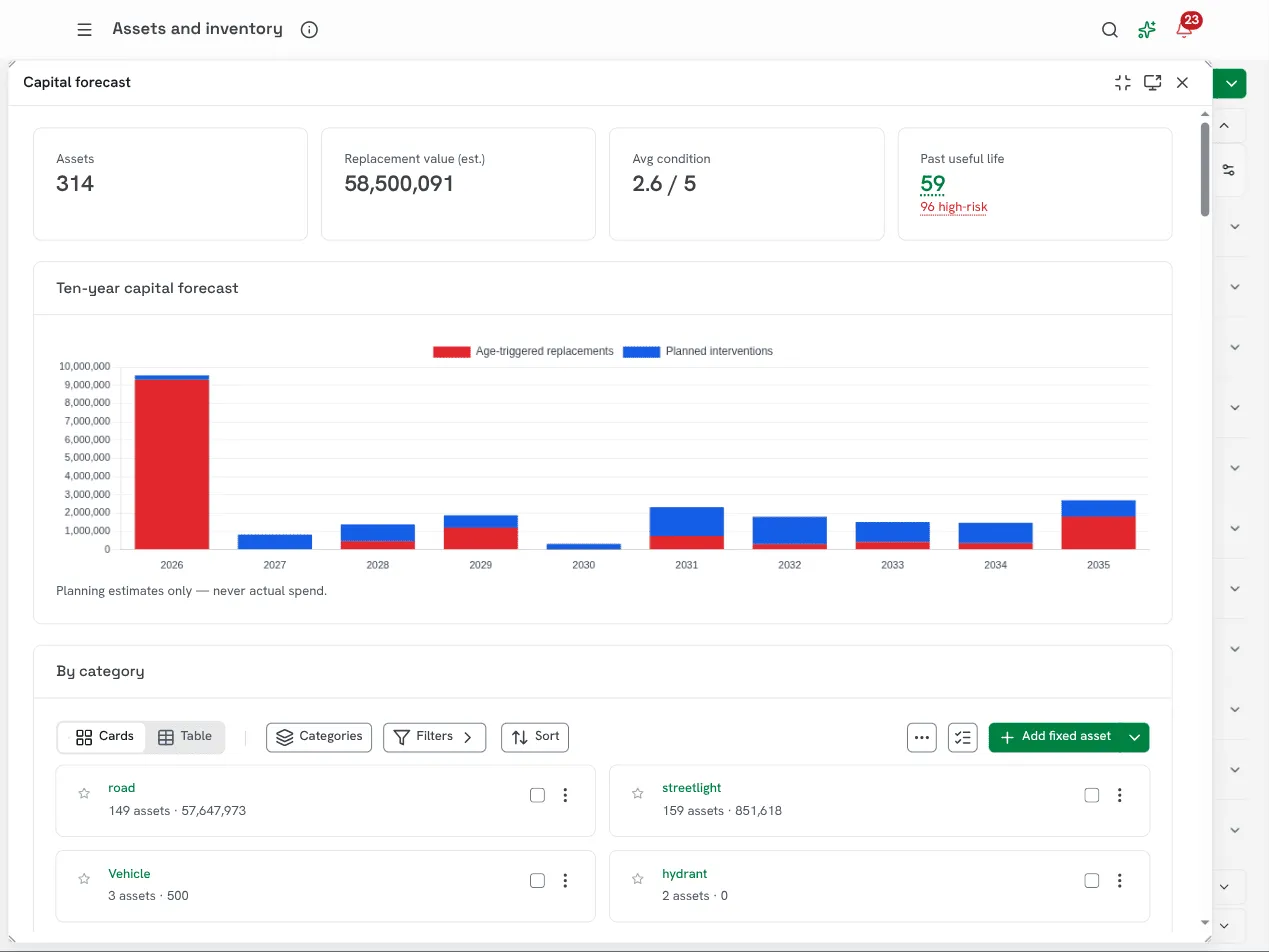Collapse the Capital forecast panel with the minimize-arrows icon

point(1123,83)
